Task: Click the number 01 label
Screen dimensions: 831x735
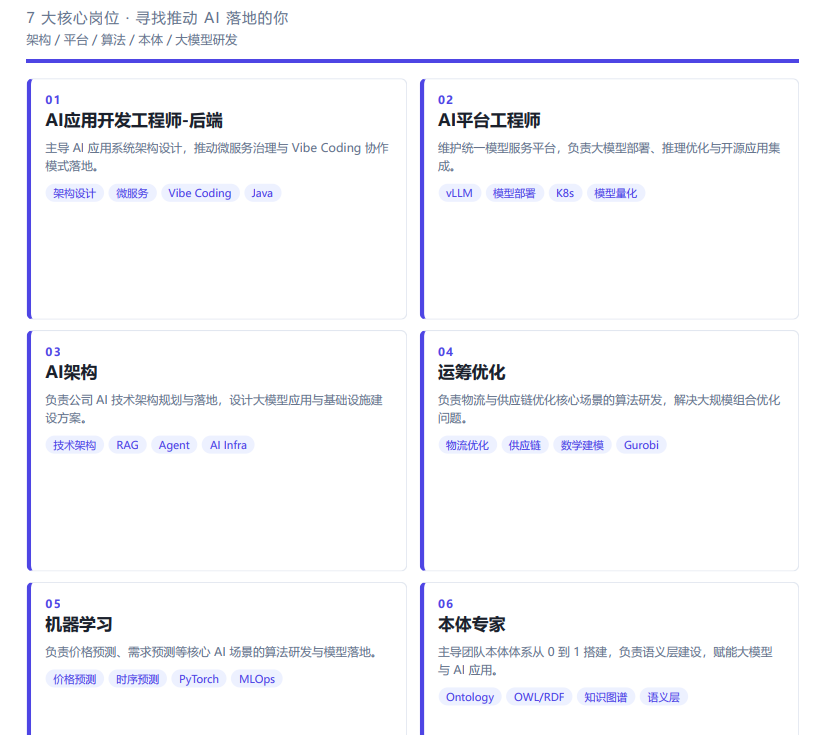Action: (52, 100)
